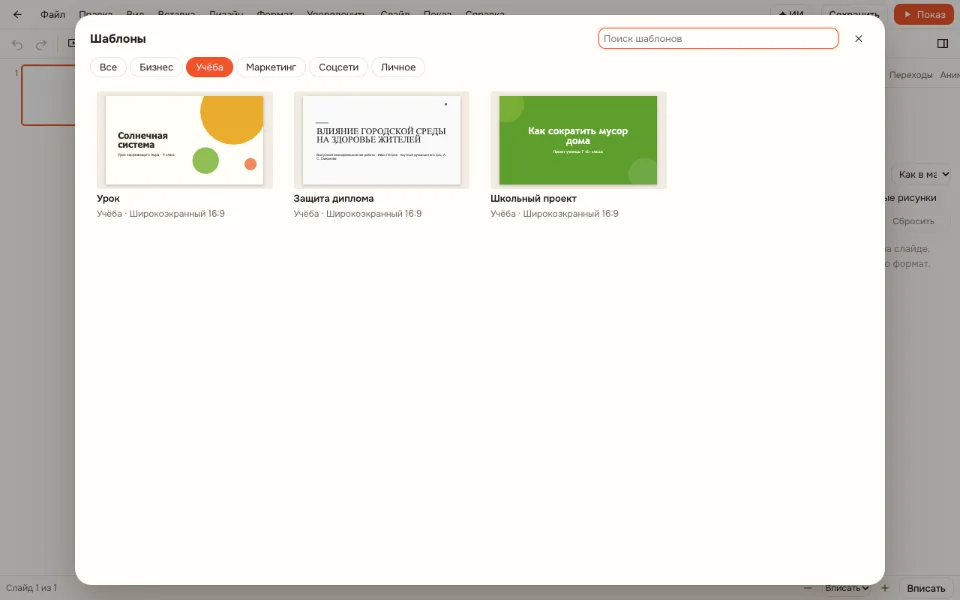Open the Вписать zoom dropdown
Viewport: 960px width, 600px height.
(x=847, y=588)
